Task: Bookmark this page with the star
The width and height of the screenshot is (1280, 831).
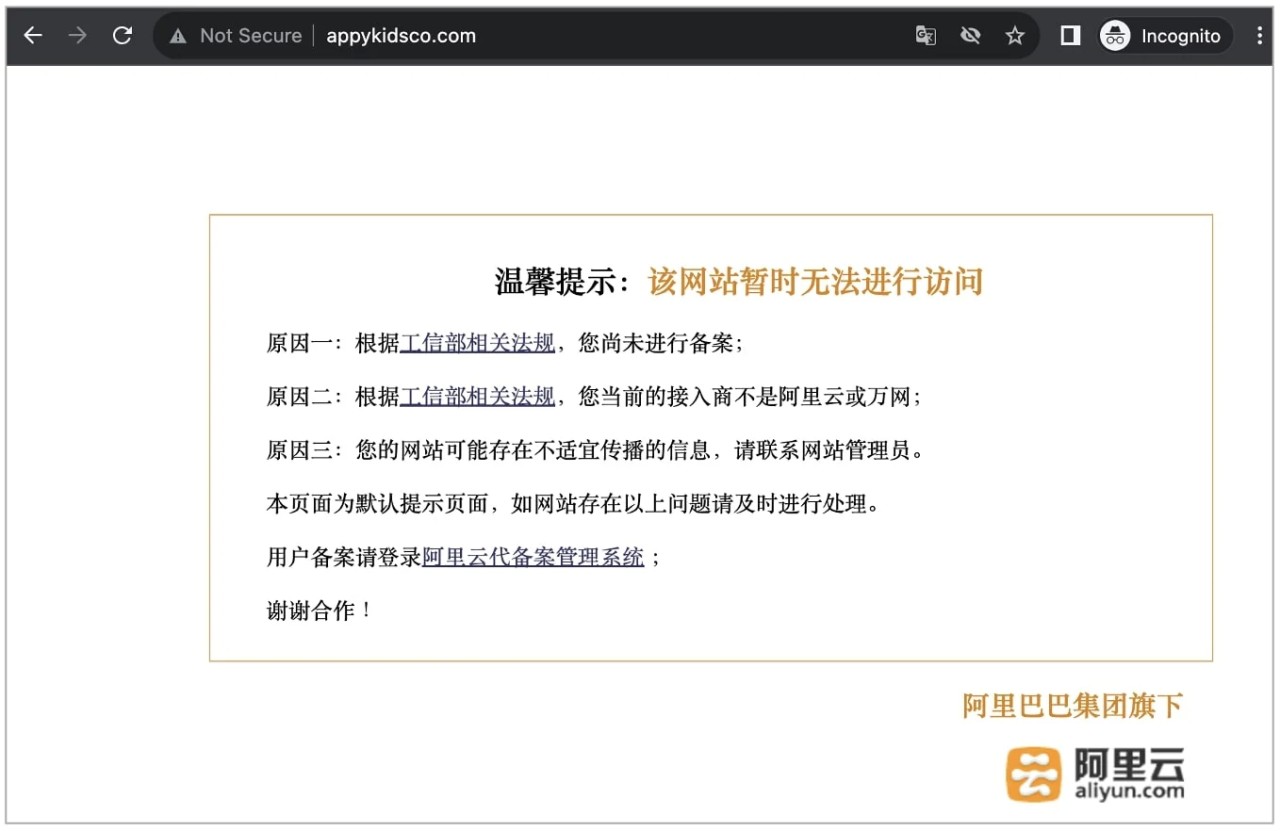Action: tap(1014, 36)
